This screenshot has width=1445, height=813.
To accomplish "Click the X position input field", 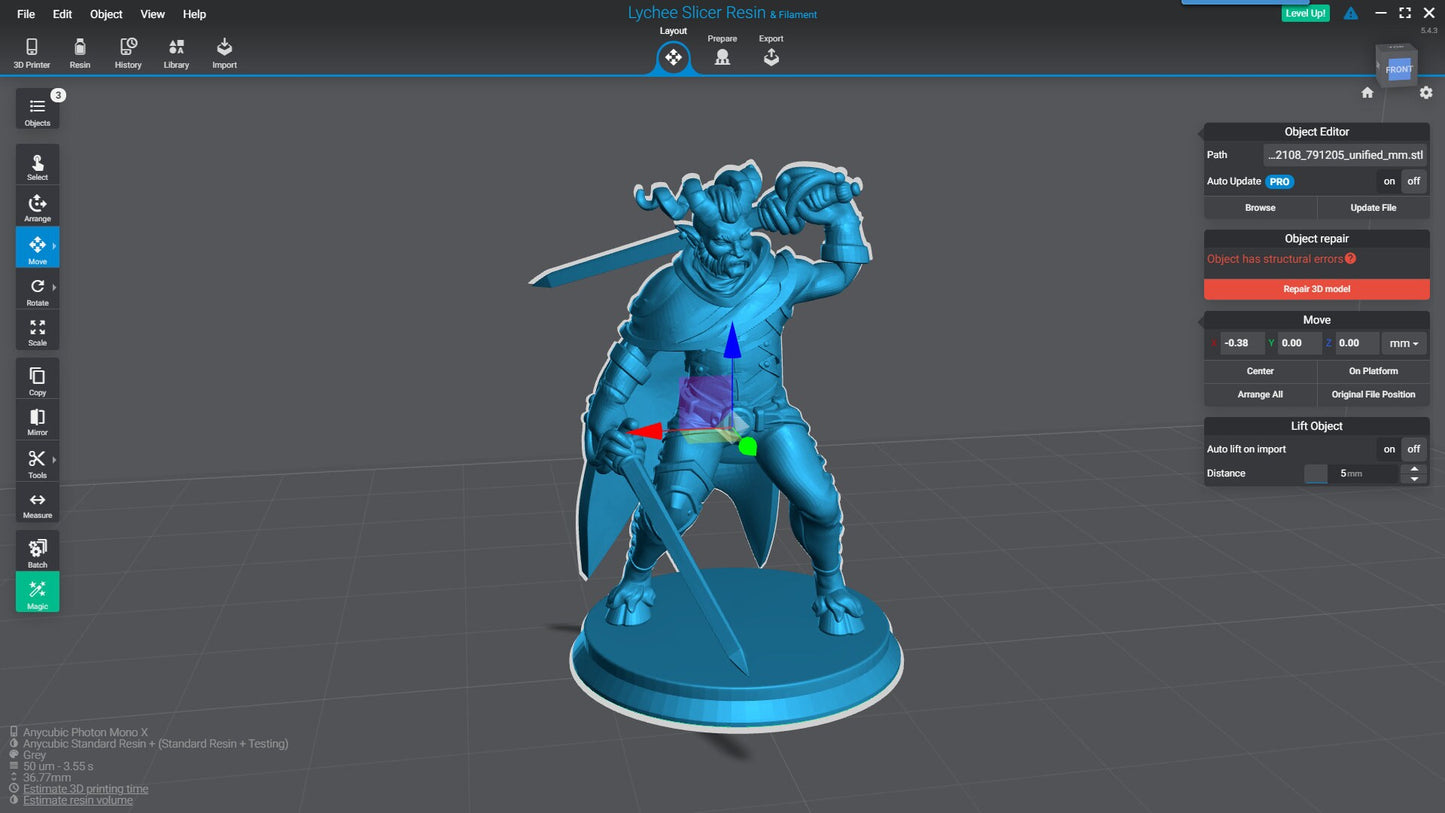I will [x=1241, y=343].
